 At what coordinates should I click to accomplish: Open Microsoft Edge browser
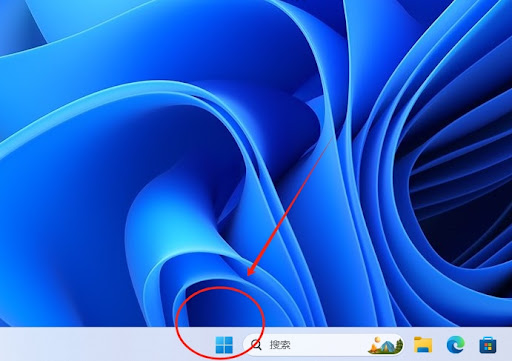455,344
